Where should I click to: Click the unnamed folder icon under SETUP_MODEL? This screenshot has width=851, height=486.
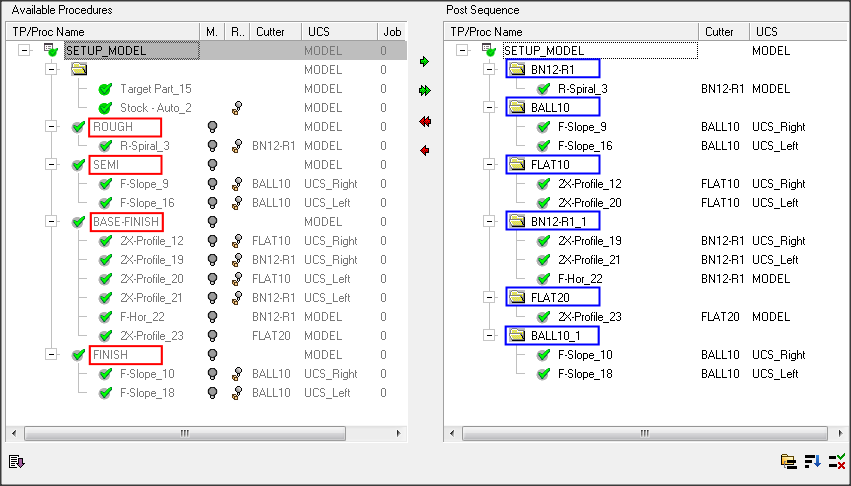[79, 69]
